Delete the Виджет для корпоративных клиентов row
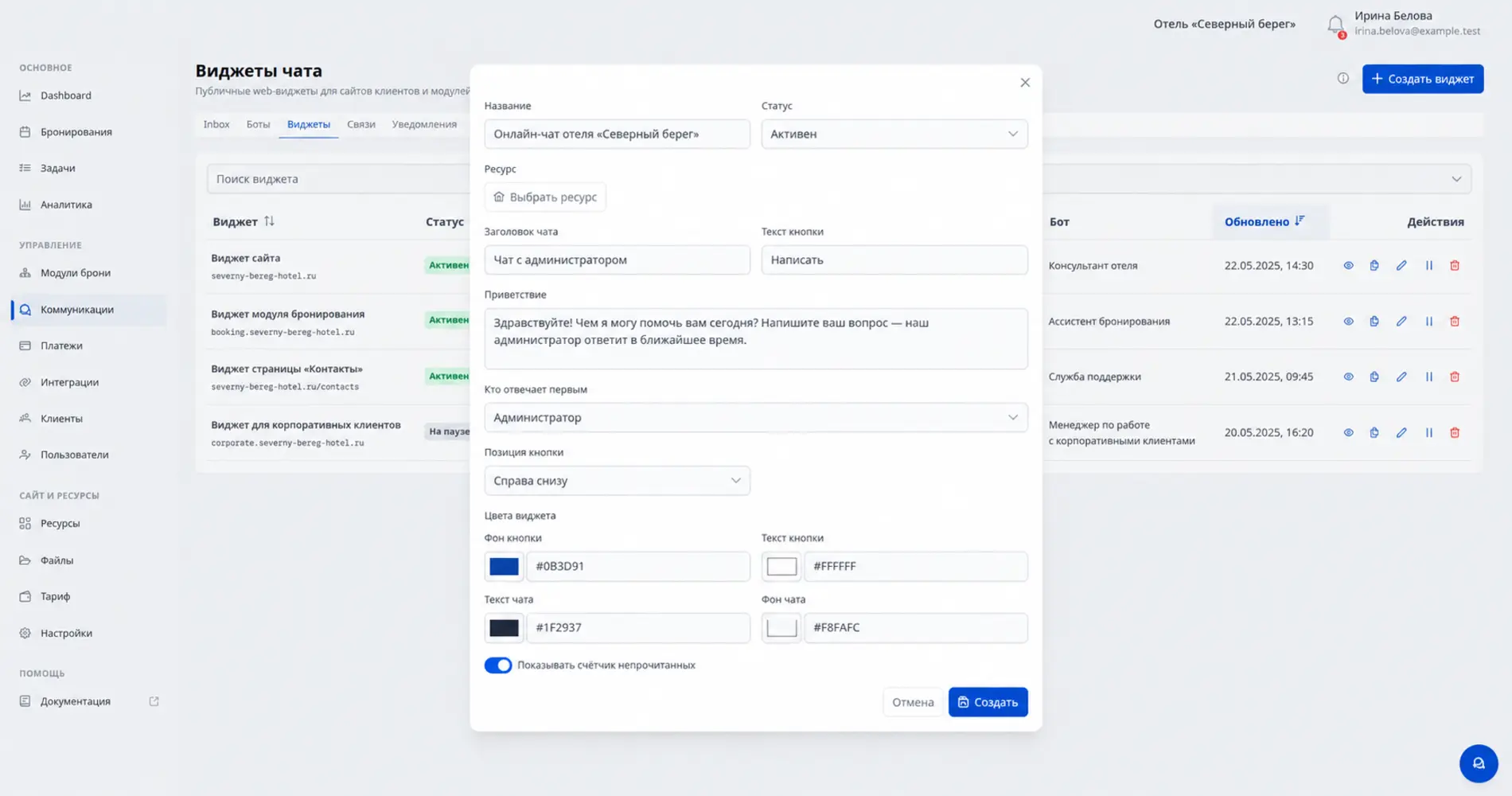 coord(1455,432)
